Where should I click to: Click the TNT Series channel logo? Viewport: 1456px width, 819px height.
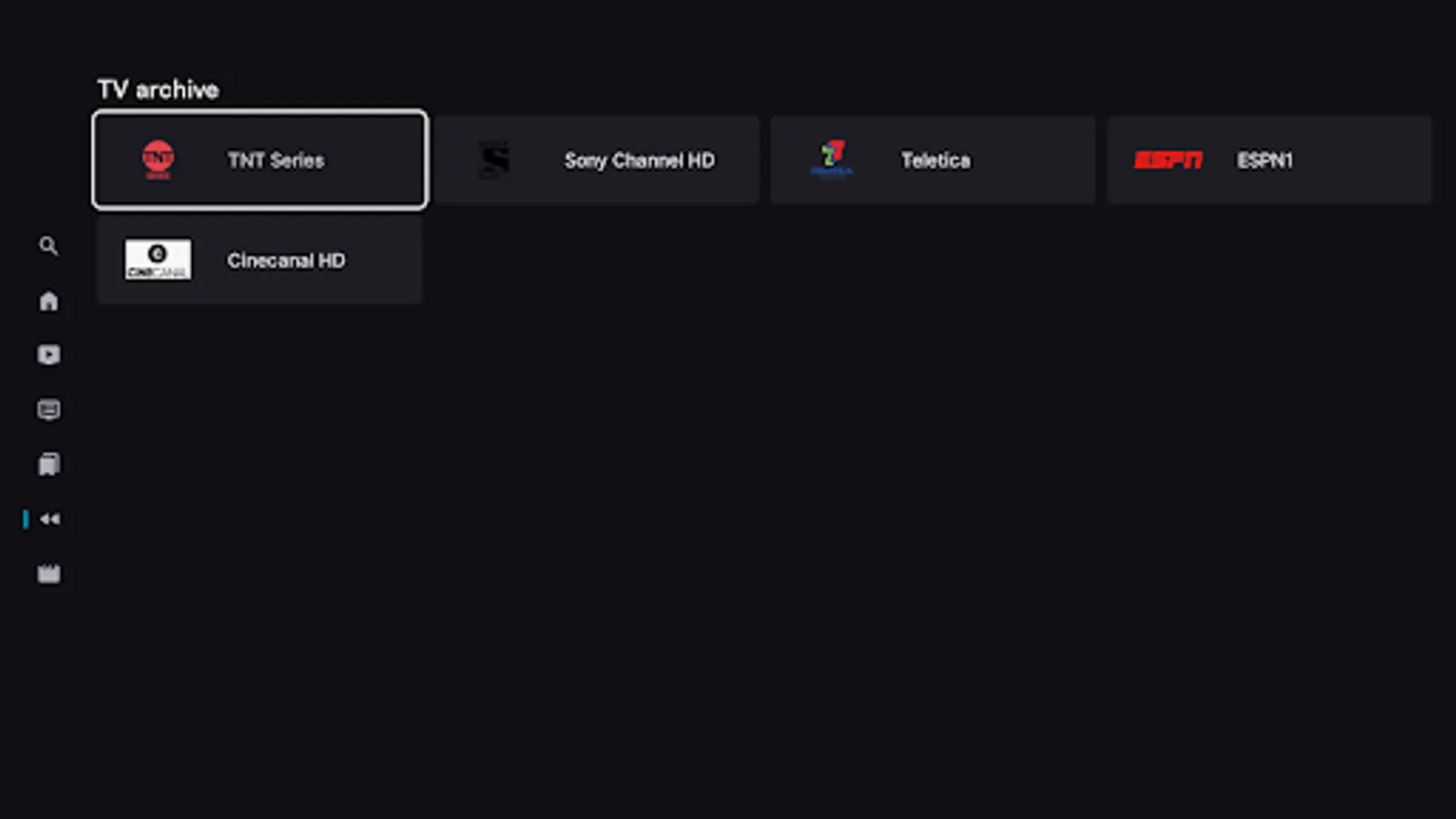[x=157, y=159]
